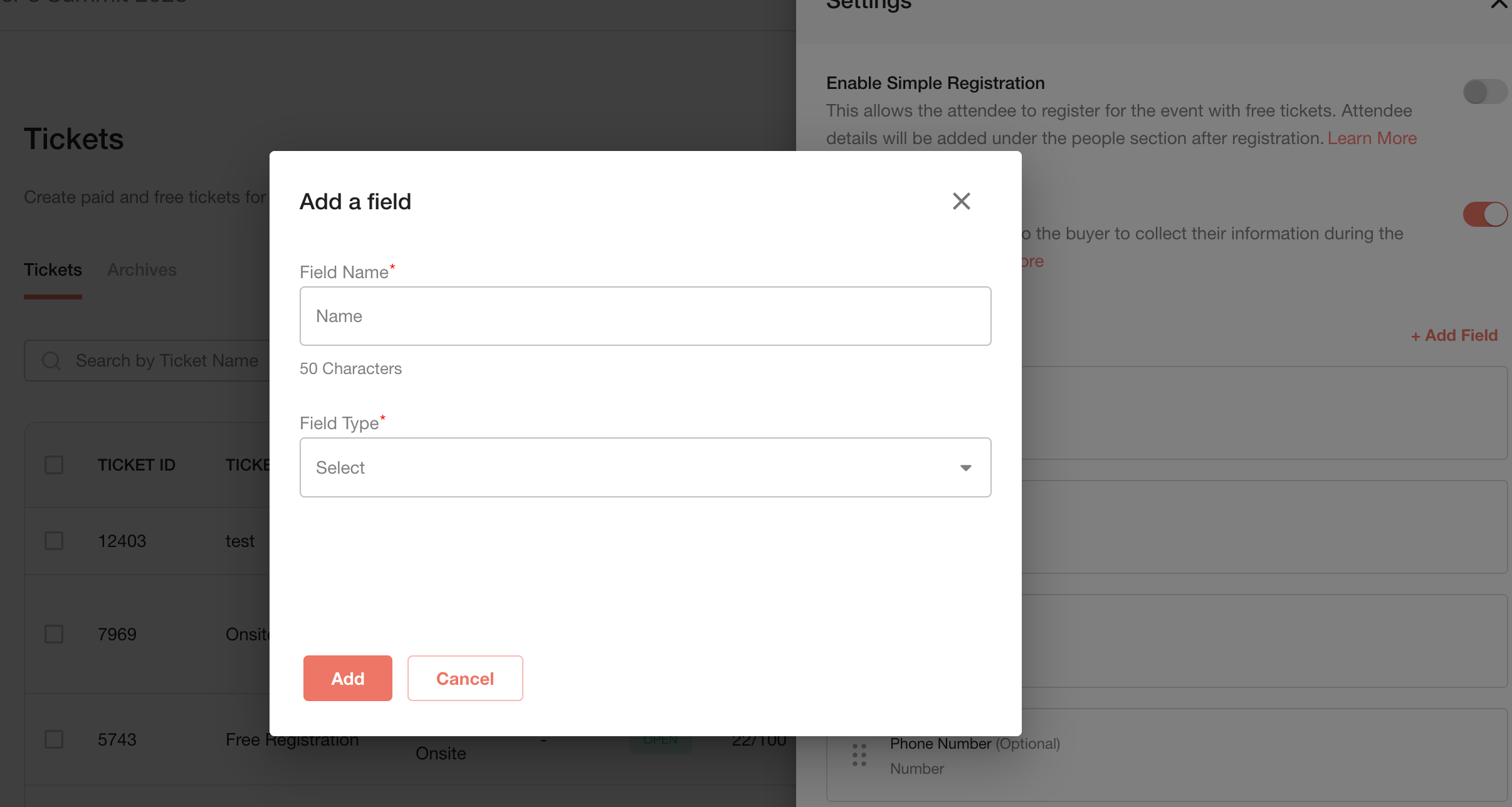Check the select-all tickets header checkbox
The height and width of the screenshot is (807, 1512).
54,465
